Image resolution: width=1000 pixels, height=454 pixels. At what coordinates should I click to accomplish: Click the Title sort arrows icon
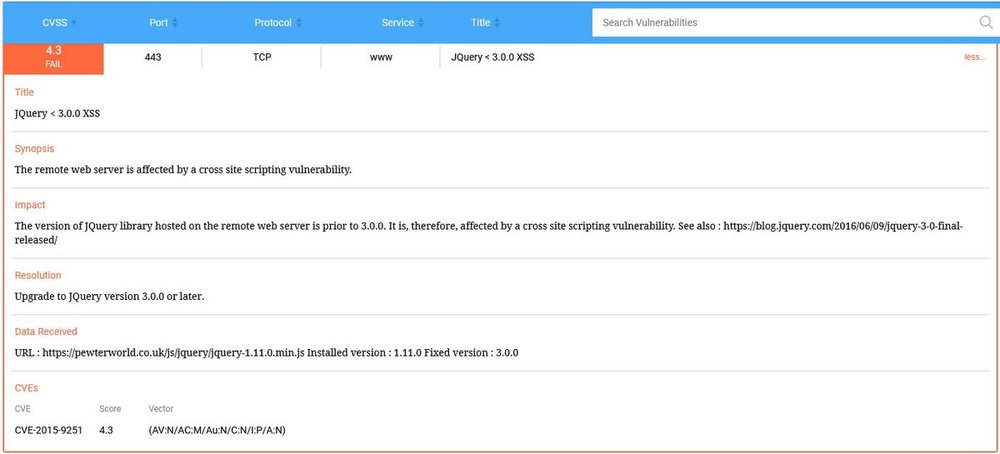tap(499, 23)
